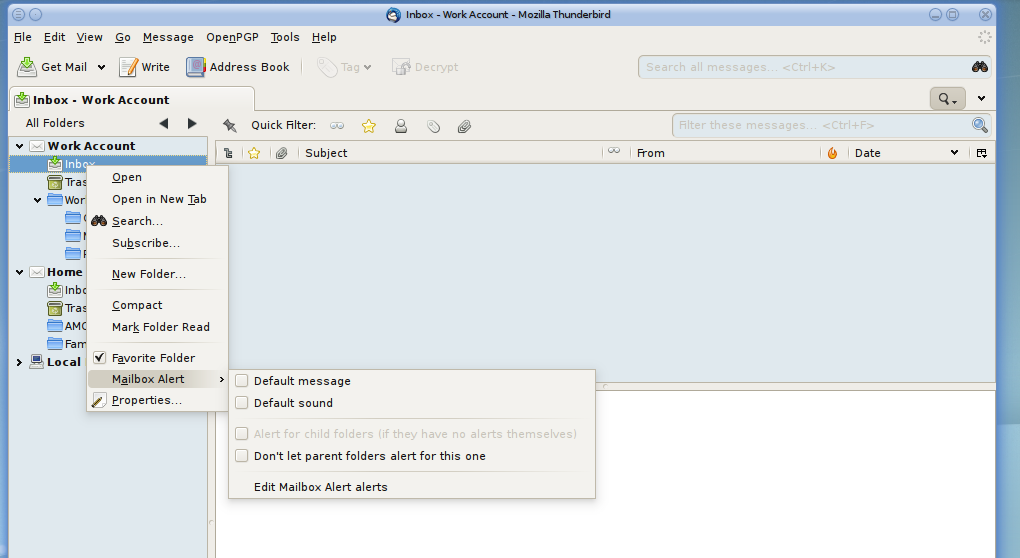
Task: Filter messages with attachments paperclip icon
Action: (464, 126)
